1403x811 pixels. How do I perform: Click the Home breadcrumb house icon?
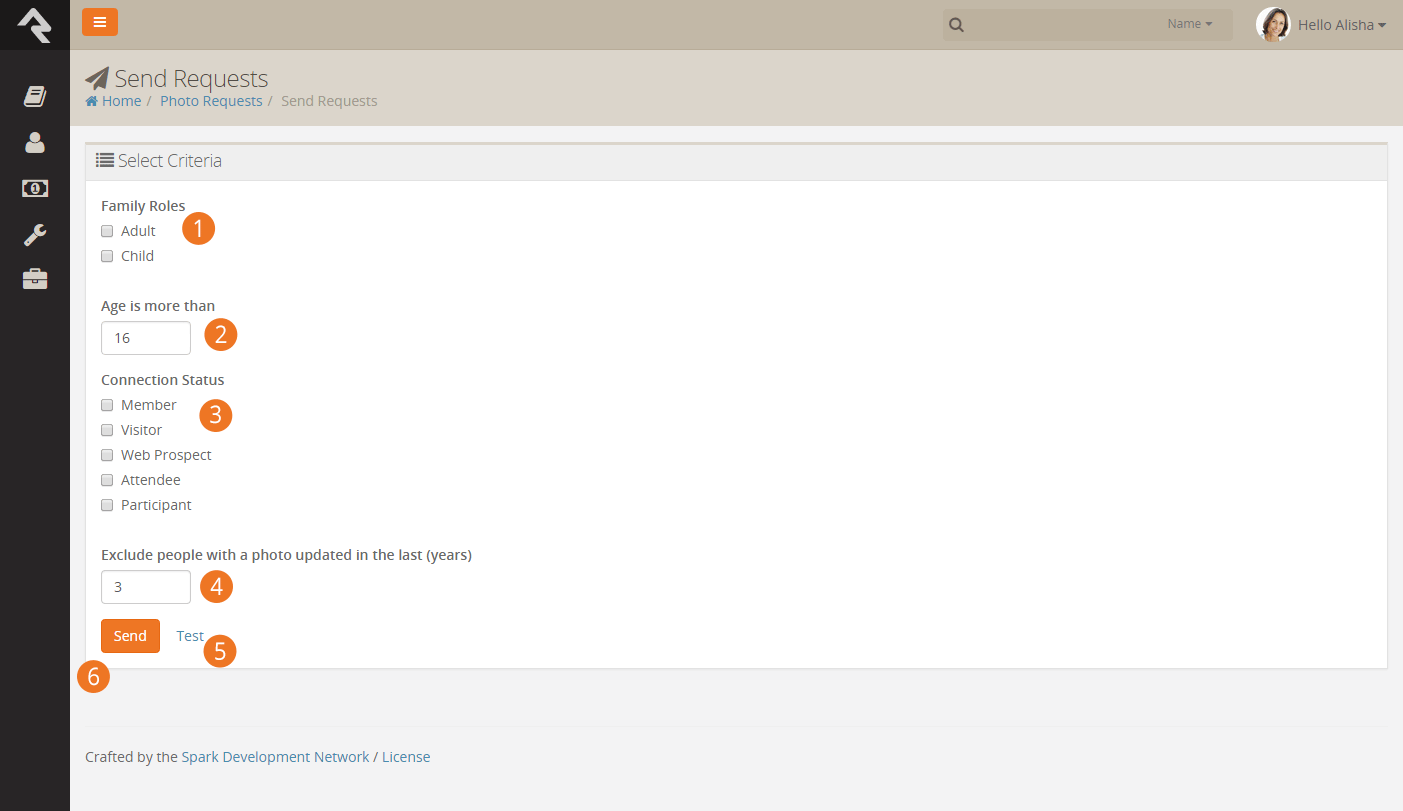(92, 101)
